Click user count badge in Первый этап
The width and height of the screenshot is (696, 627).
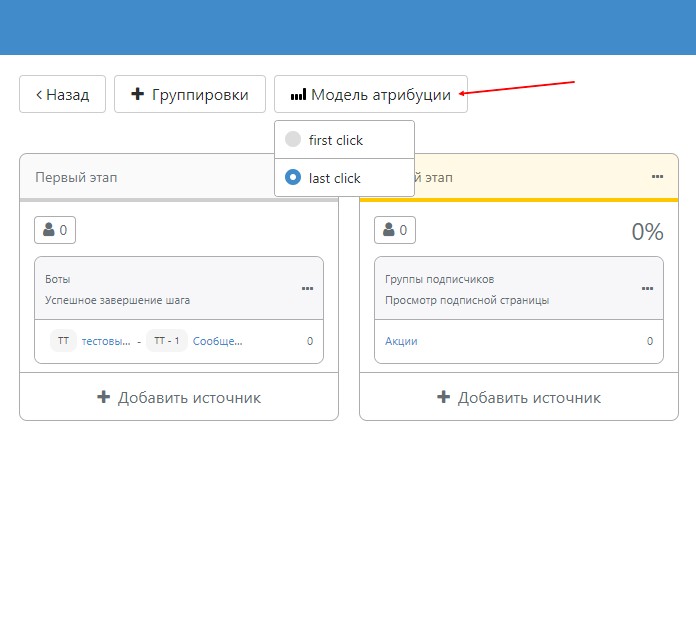point(55,230)
